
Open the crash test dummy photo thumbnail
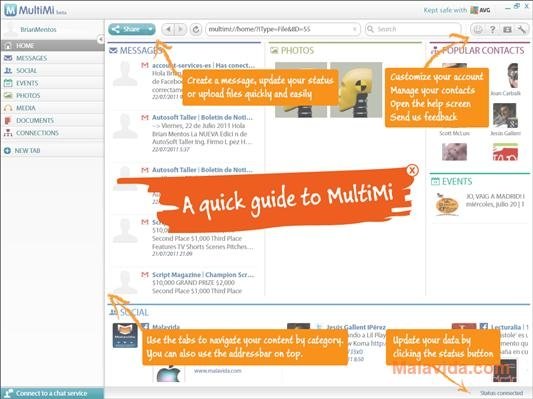point(356,90)
